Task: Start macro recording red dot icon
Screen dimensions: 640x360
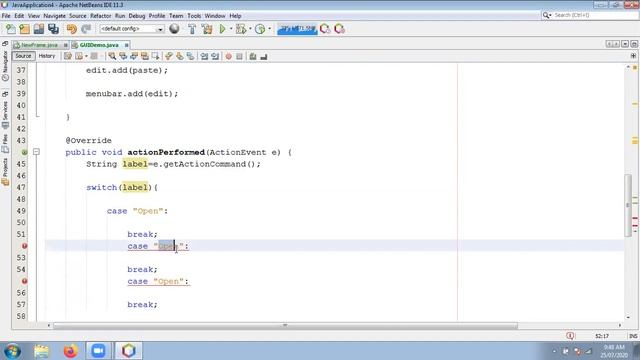Action: (229, 56)
